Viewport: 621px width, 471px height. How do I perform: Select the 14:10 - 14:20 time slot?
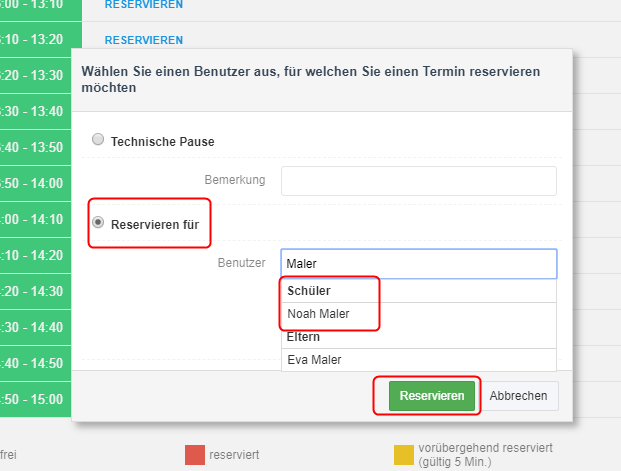pyautogui.click(x=36, y=256)
